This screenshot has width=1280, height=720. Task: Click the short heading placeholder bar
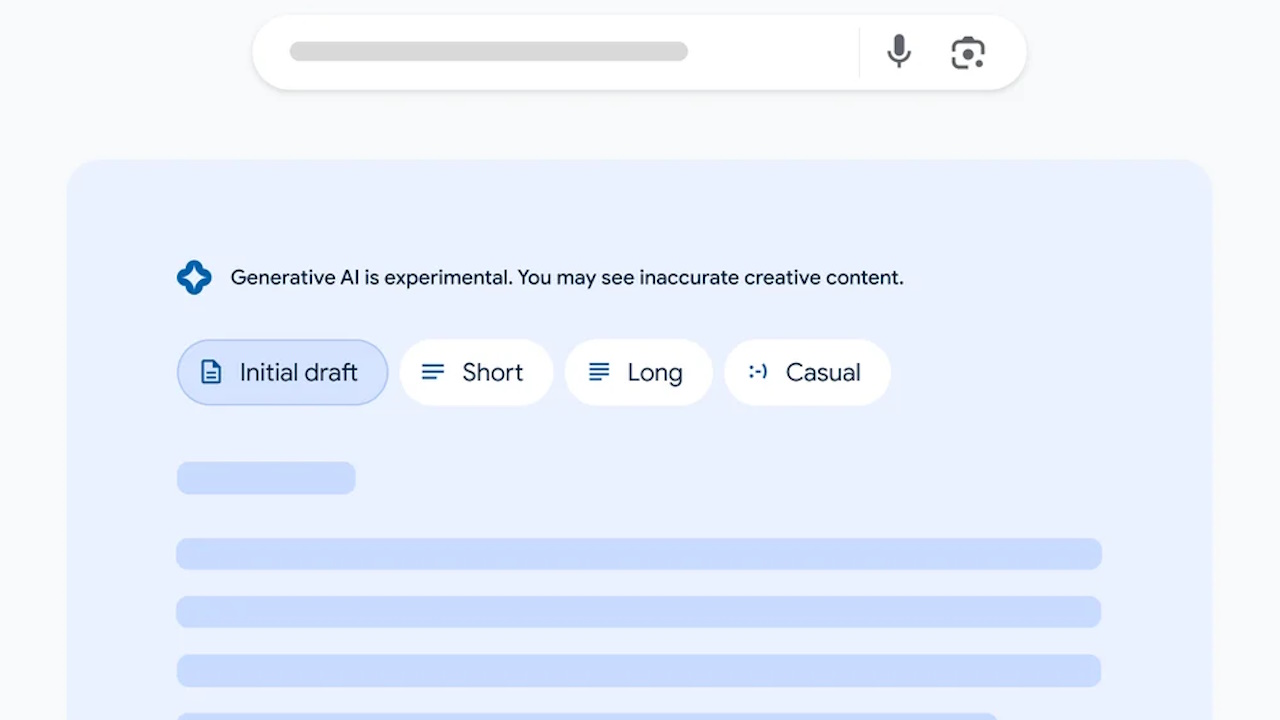[x=266, y=478]
